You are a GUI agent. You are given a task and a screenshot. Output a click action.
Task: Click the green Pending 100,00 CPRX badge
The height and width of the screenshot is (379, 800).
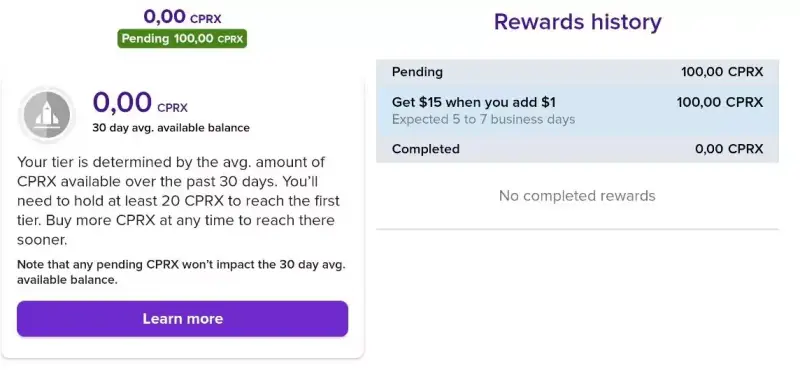point(182,39)
